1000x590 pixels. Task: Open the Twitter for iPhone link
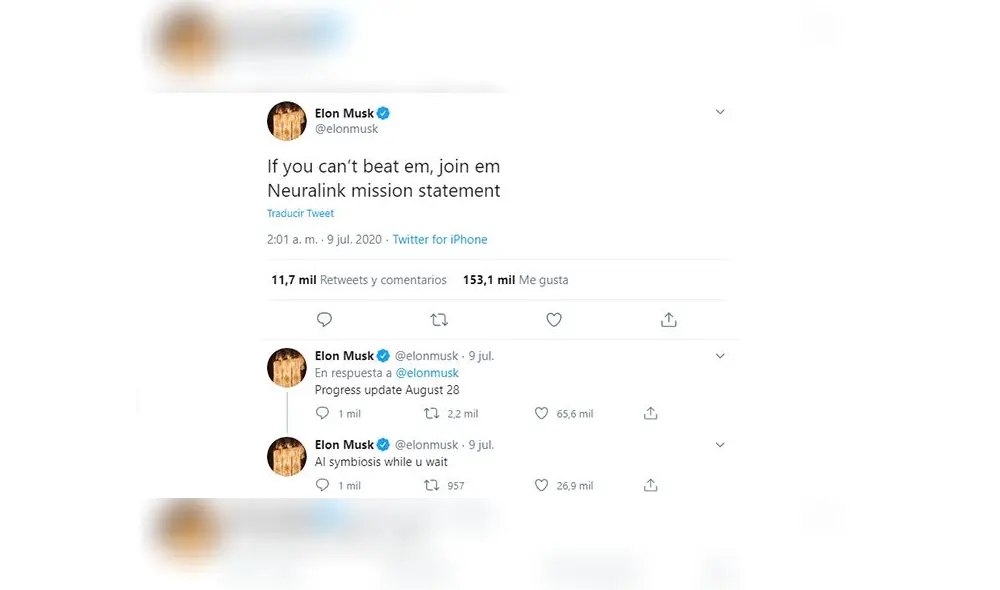coord(440,239)
